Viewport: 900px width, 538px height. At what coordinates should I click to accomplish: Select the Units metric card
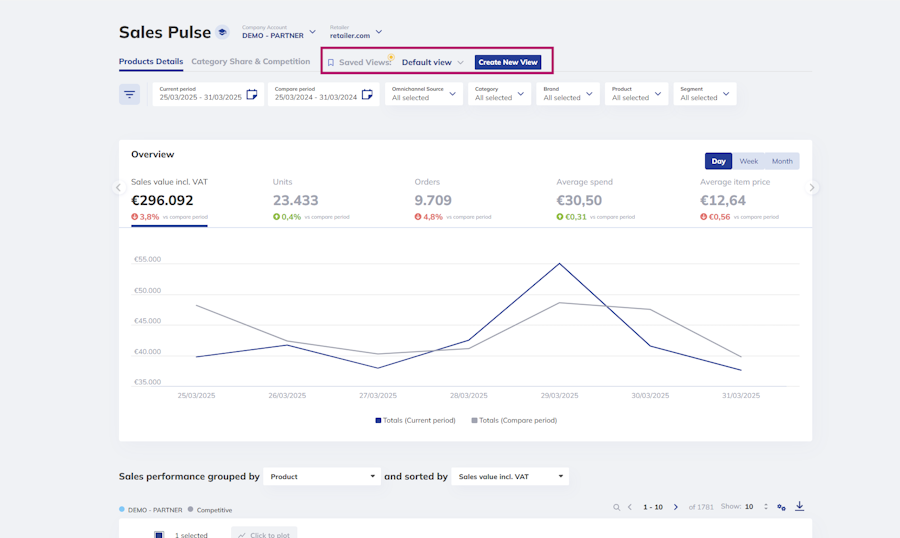click(296, 200)
